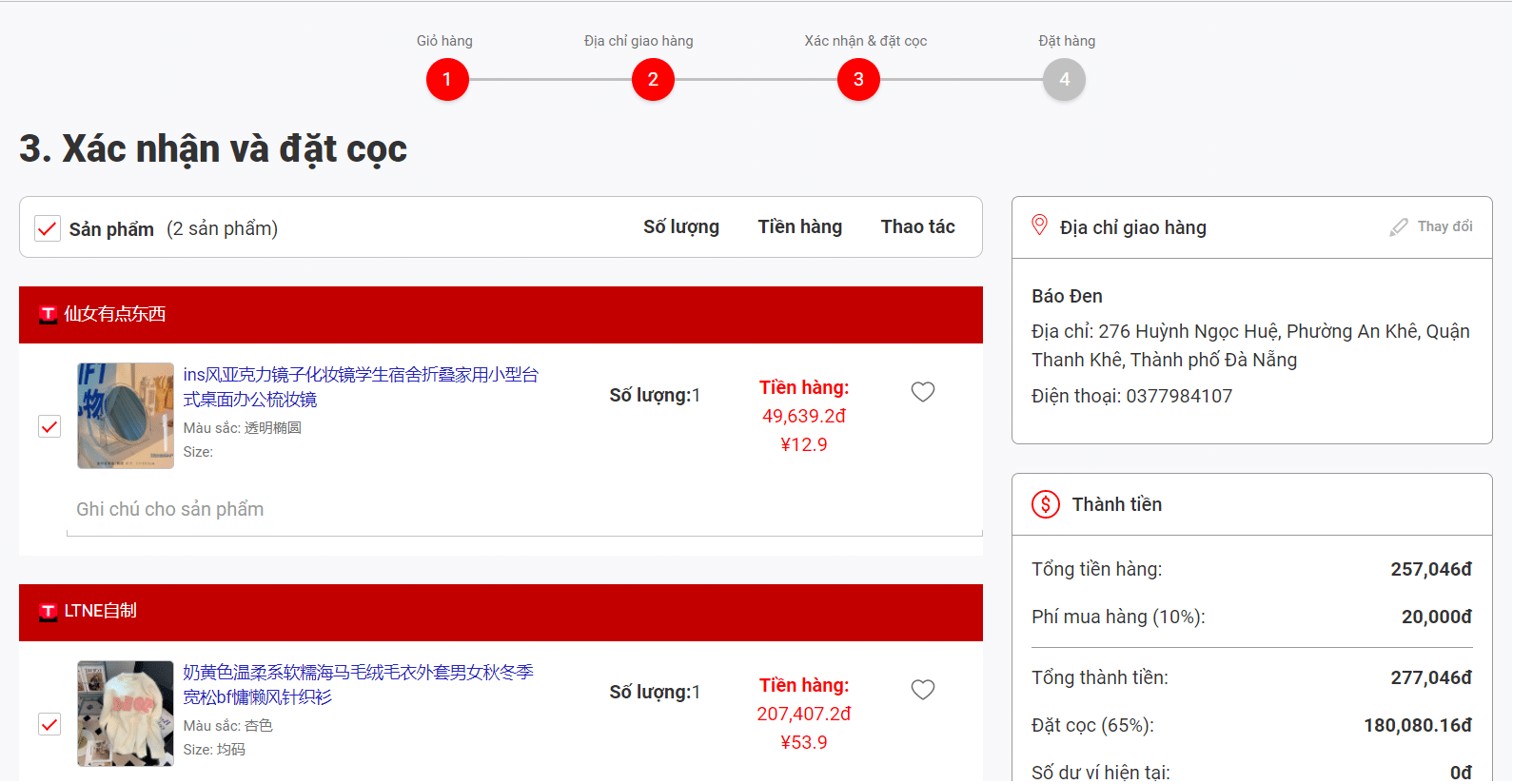Select step 3 Xác nhận & đặt cọc
This screenshot has height=784, width=1513.
pos(858,80)
